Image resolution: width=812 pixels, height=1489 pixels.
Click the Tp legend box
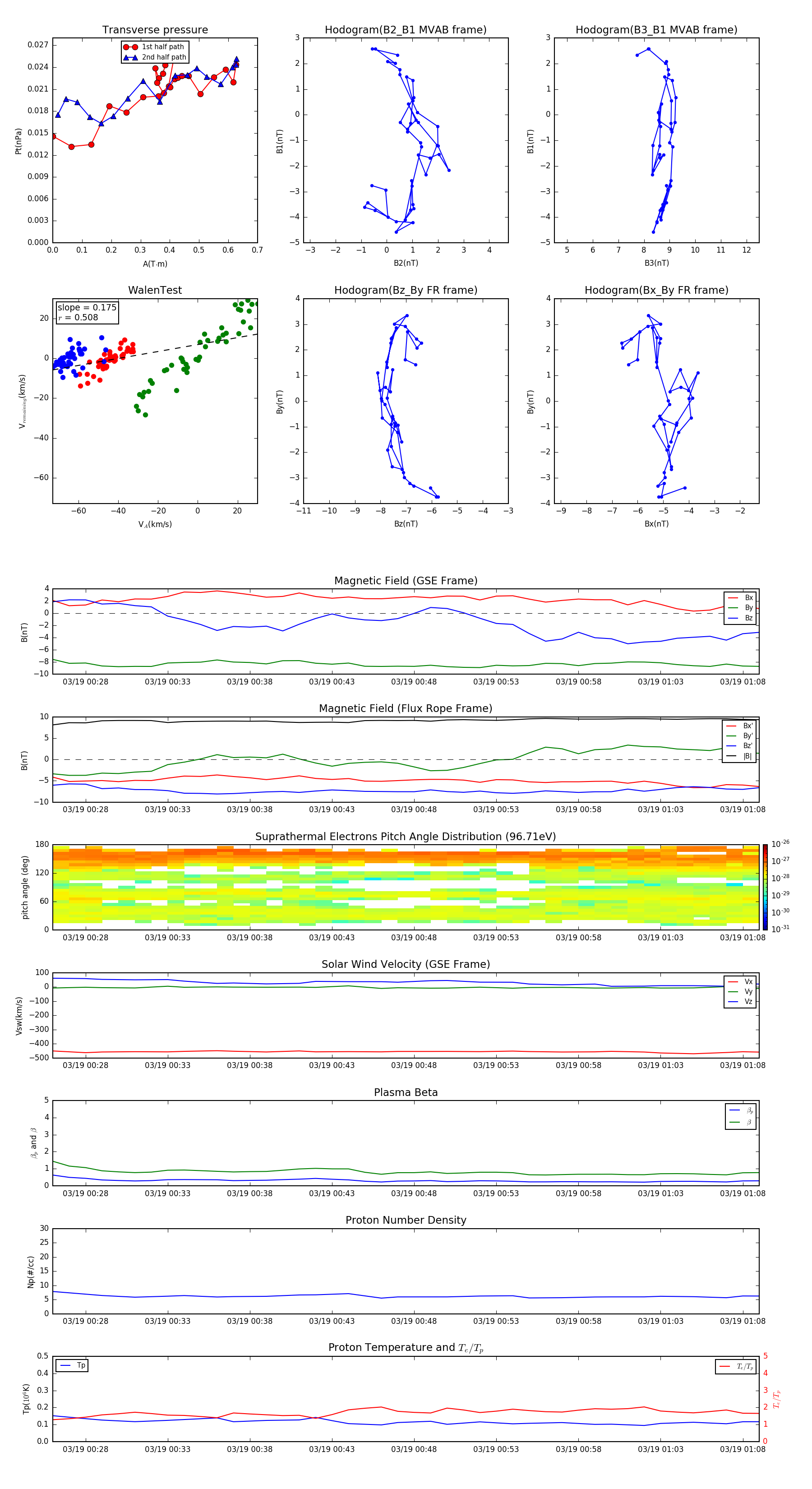(72, 1365)
